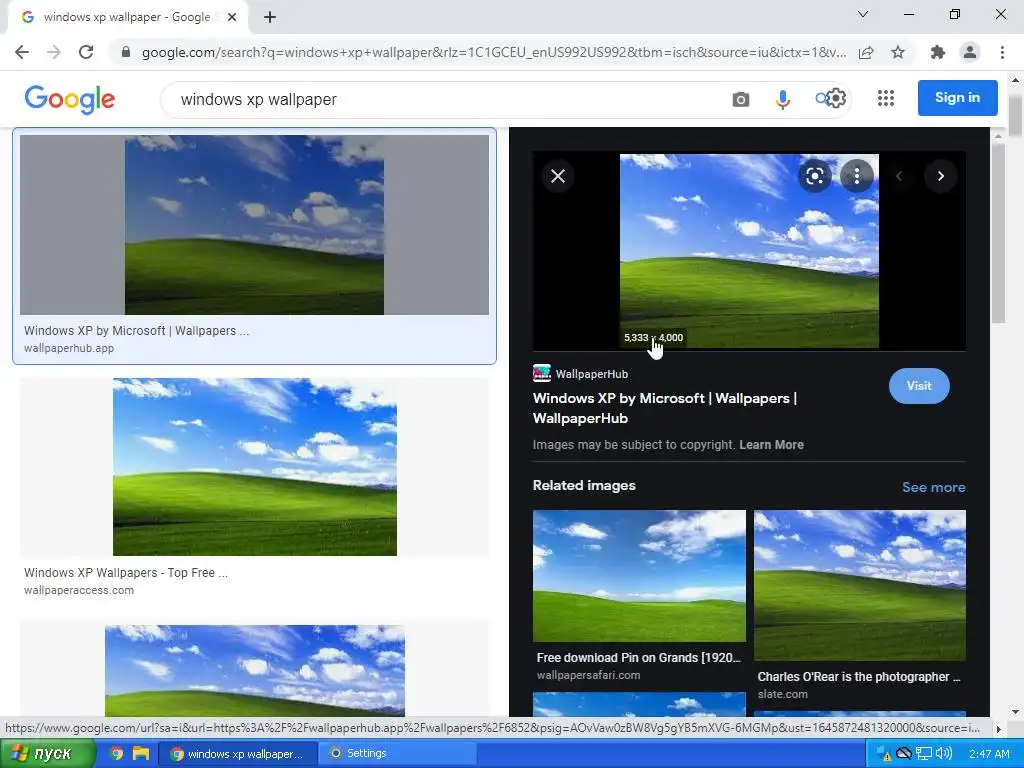Click the preview panel scrollbar
The height and width of the screenshot is (768, 1024).
[998, 233]
